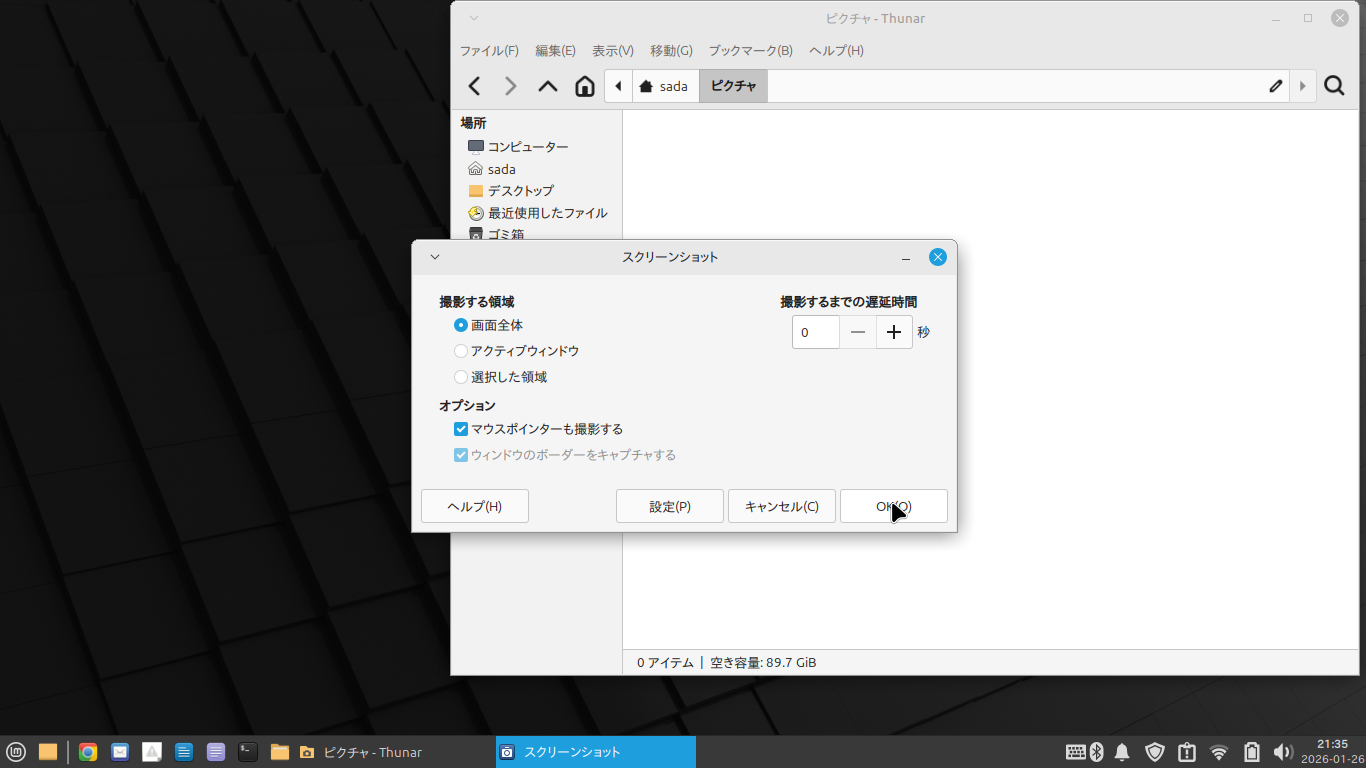Select the アクティブウィンドウ radio option
Viewport: 1366px width, 768px height.
461,351
